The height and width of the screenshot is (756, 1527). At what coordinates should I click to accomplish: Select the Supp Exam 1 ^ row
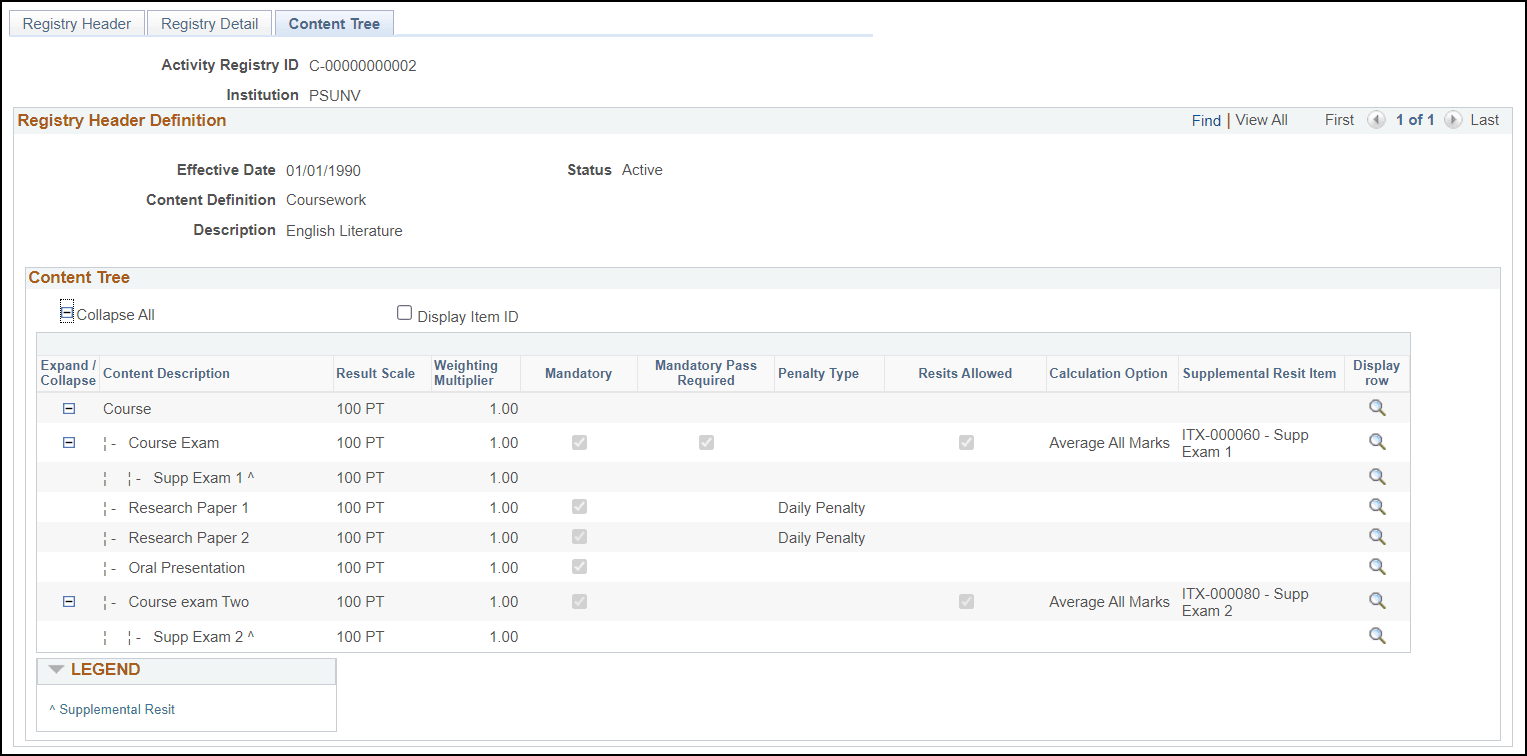[723, 477]
